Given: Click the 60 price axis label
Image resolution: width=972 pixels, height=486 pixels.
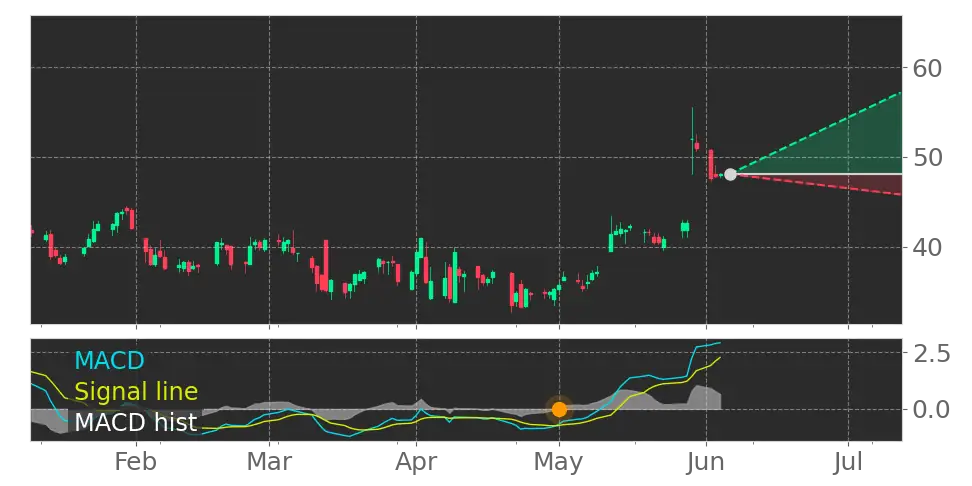Looking at the screenshot, I should click(x=927, y=68).
